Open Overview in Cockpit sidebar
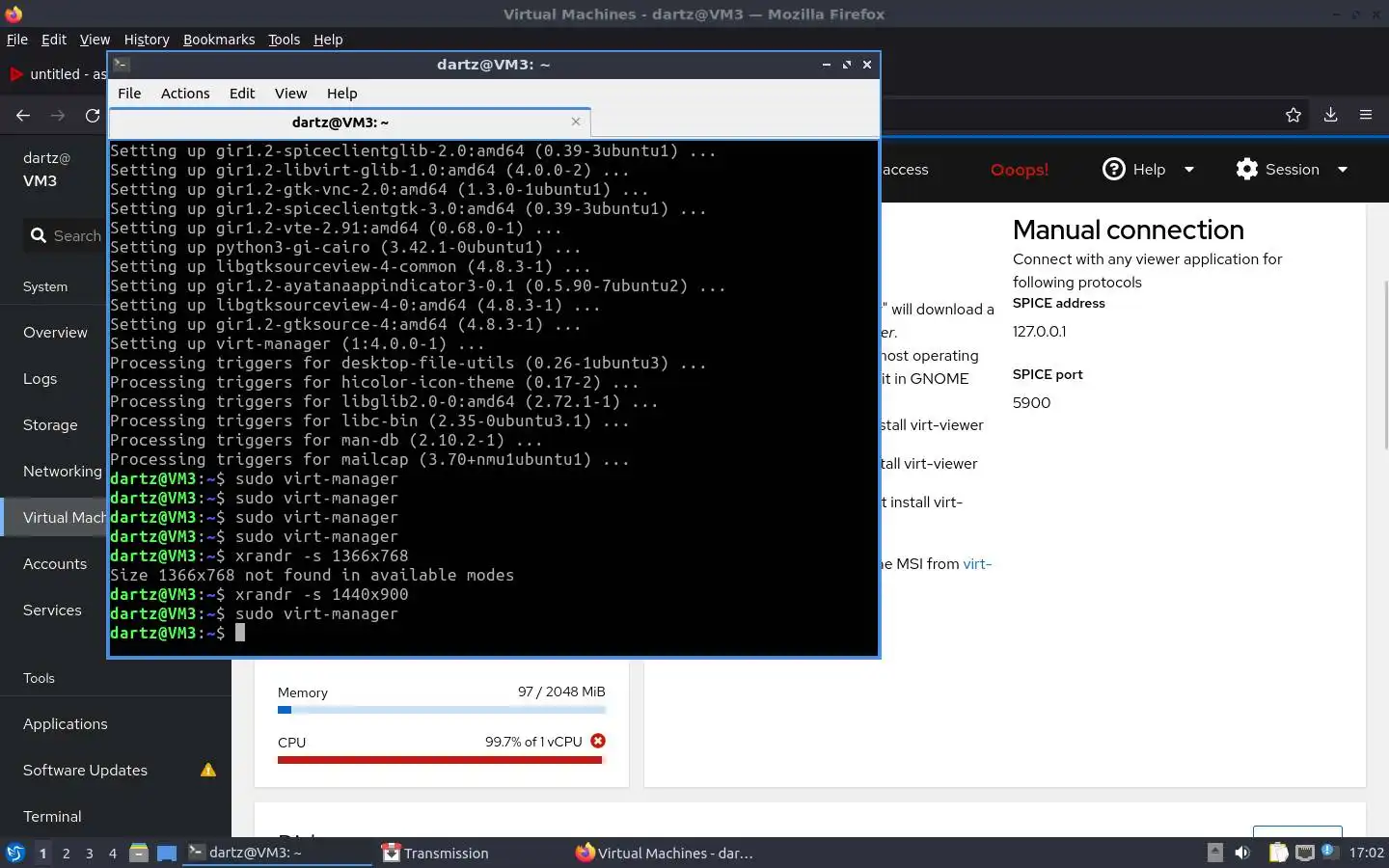This screenshot has height=868, width=1389. (55, 332)
